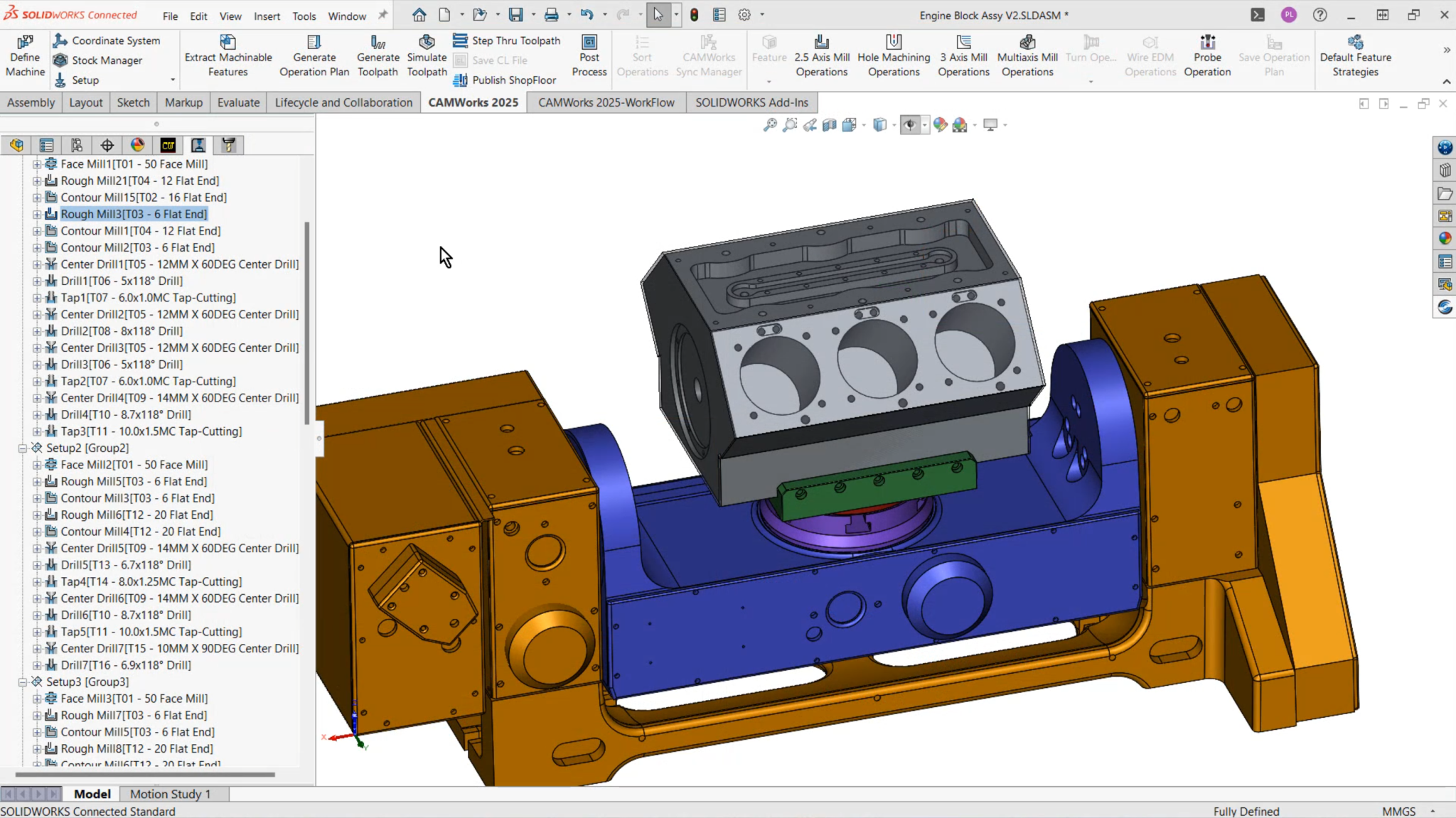The height and width of the screenshot is (818, 1456).
Task: Switch to the Motion Study 1 tab
Action: click(x=172, y=793)
